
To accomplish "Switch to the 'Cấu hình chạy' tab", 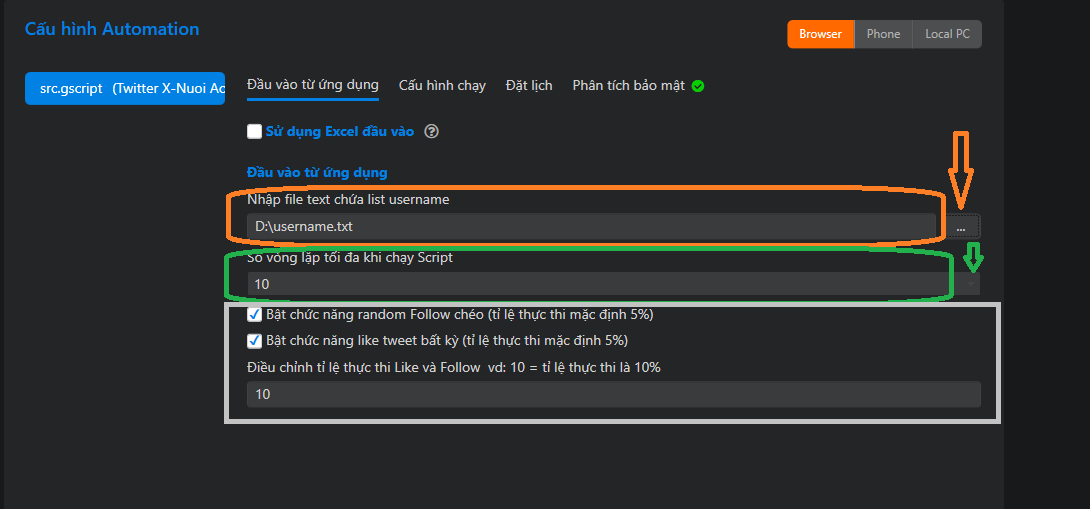I will (442, 85).
